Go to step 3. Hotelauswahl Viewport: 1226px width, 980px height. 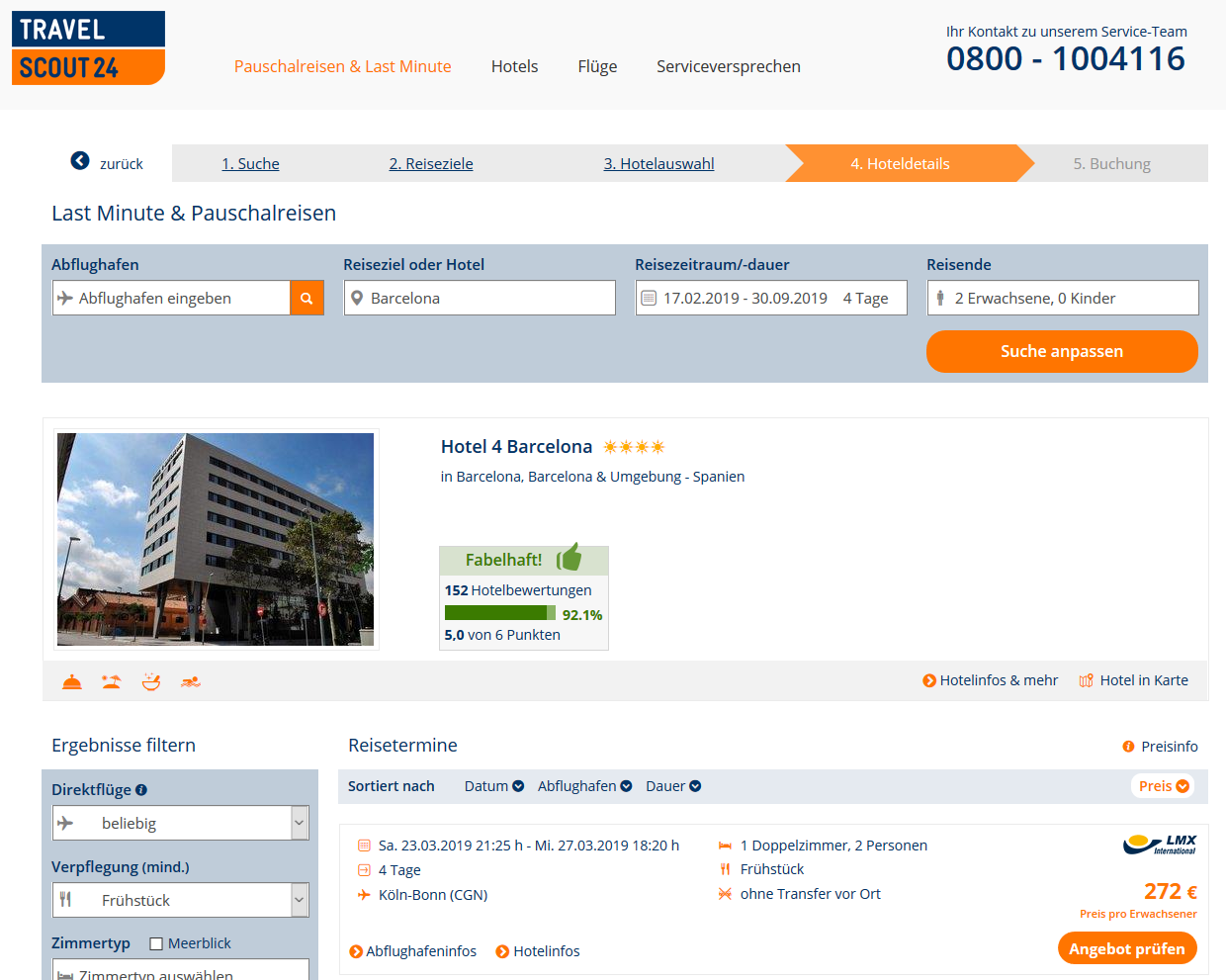pyautogui.click(x=658, y=163)
